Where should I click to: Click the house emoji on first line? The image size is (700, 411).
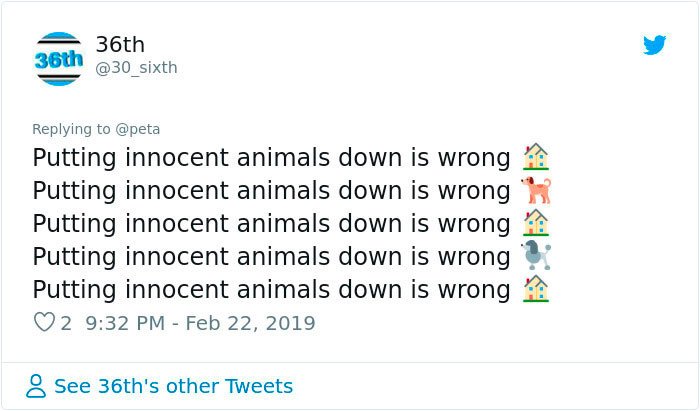(536, 157)
